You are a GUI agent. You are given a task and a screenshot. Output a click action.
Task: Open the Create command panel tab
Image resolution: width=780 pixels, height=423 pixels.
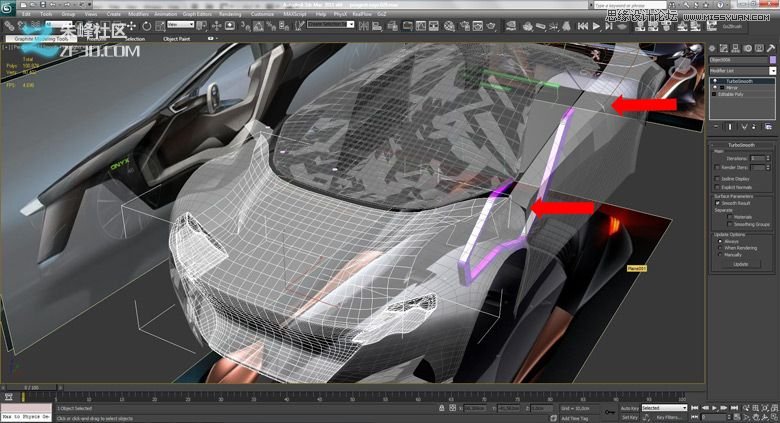point(712,48)
